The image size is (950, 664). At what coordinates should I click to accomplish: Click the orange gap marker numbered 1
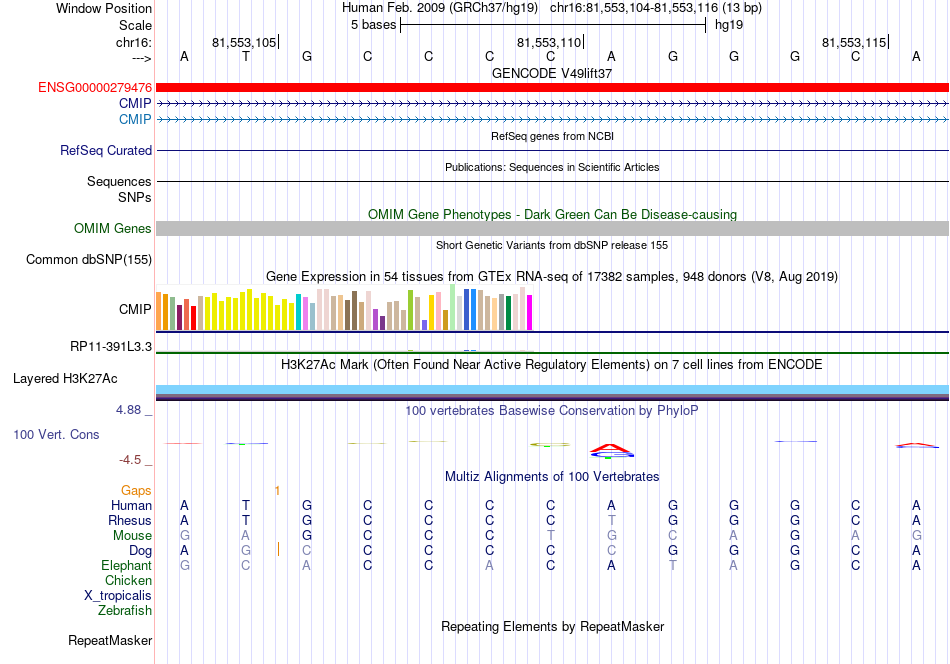pyautogui.click(x=277, y=490)
